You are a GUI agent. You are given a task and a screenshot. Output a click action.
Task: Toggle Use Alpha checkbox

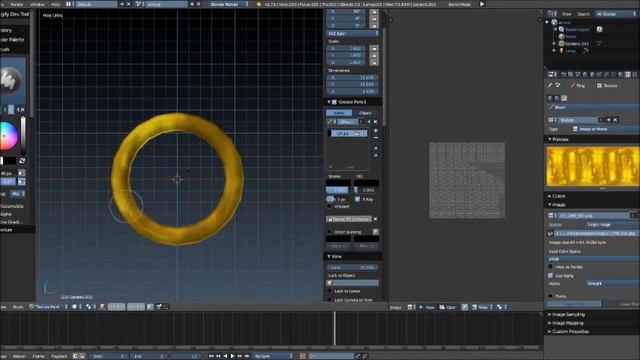click(550, 276)
